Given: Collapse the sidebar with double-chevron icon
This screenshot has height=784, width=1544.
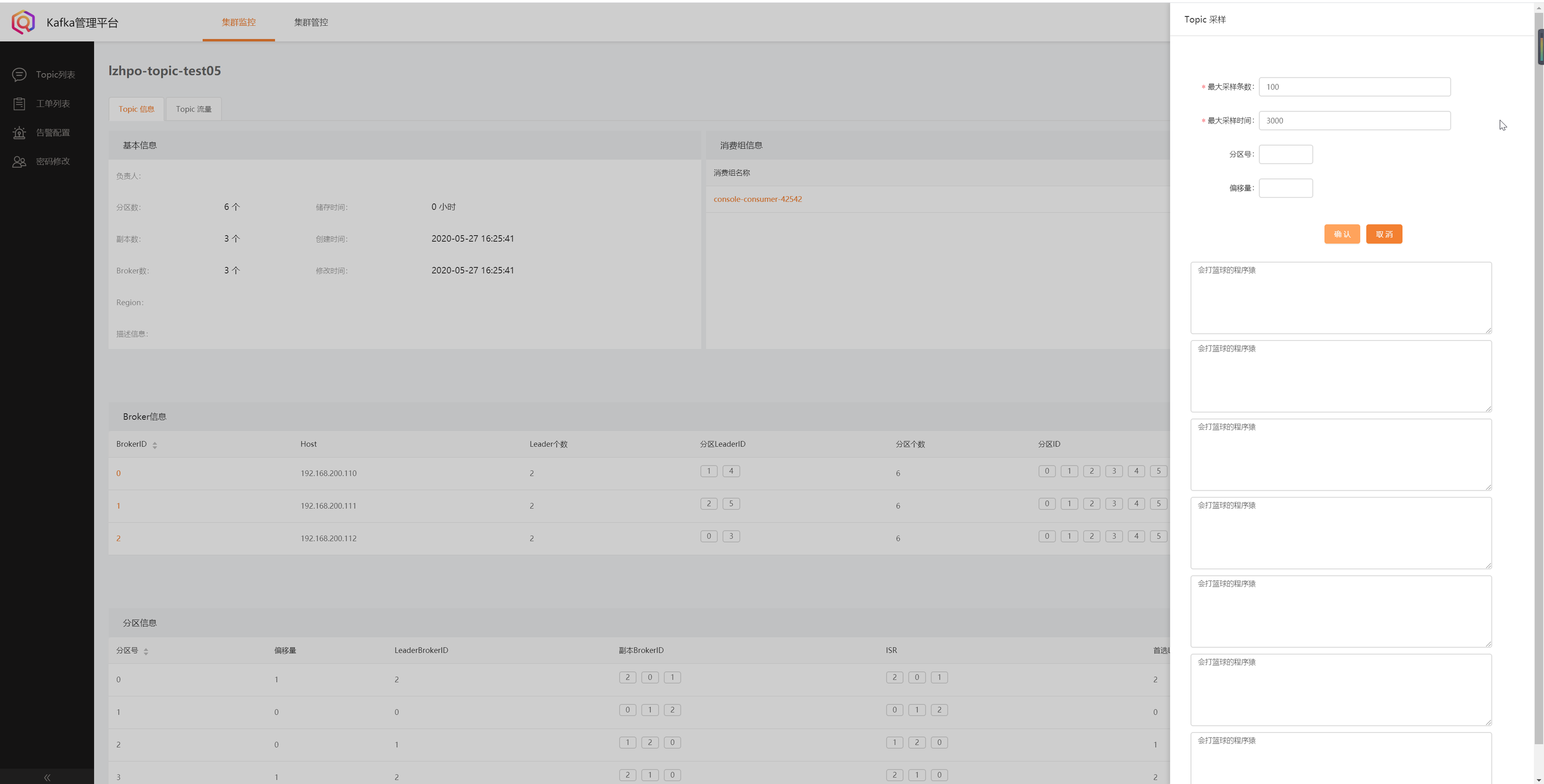Looking at the screenshot, I should tap(47, 777).
